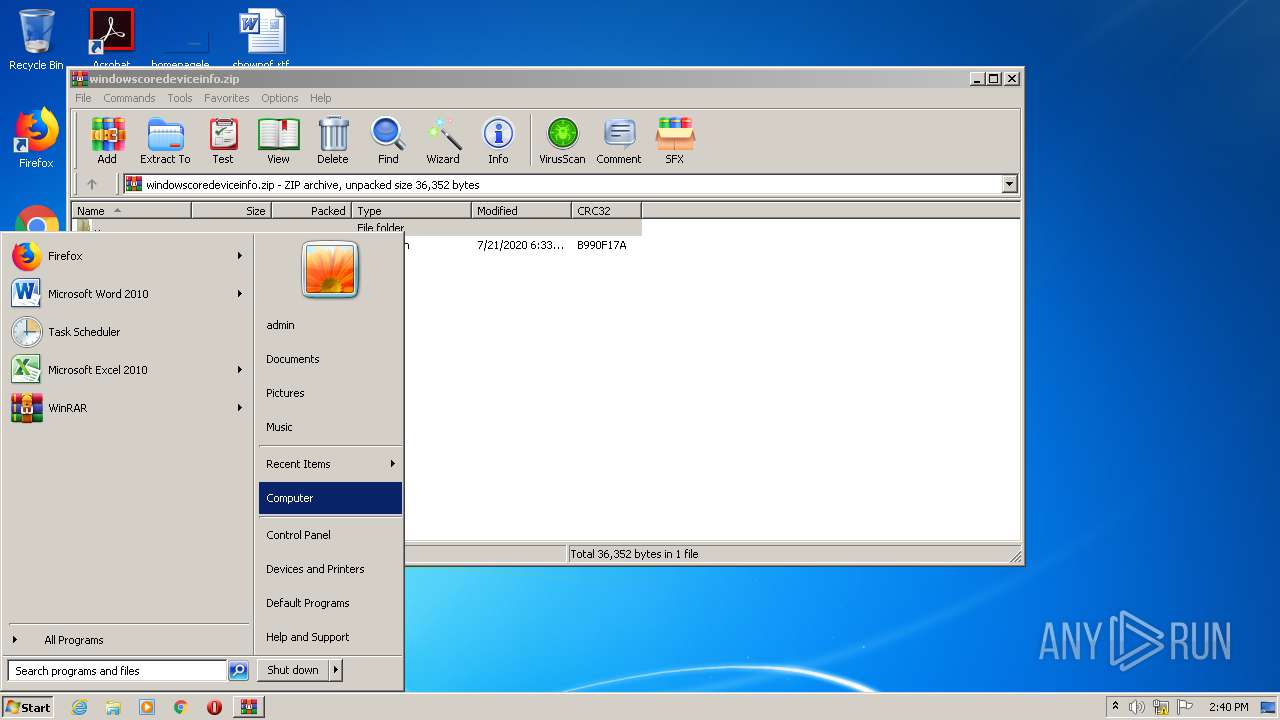
Task: Expand Microsoft Word 2010 jump list arrow
Action: pyautogui.click(x=240, y=294)
